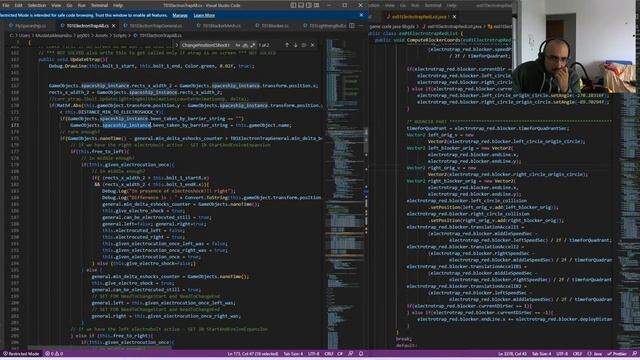The height and width of the screenshot is (360, 640).
Task: Click the Scripts folder in left breadcrumb
Action: tap(120, 36)
